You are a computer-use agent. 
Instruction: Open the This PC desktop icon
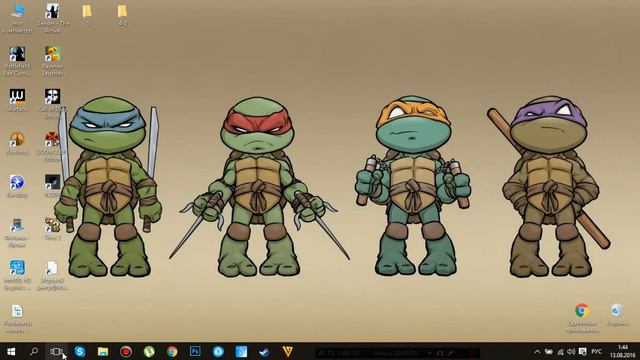tap(17, 18)
